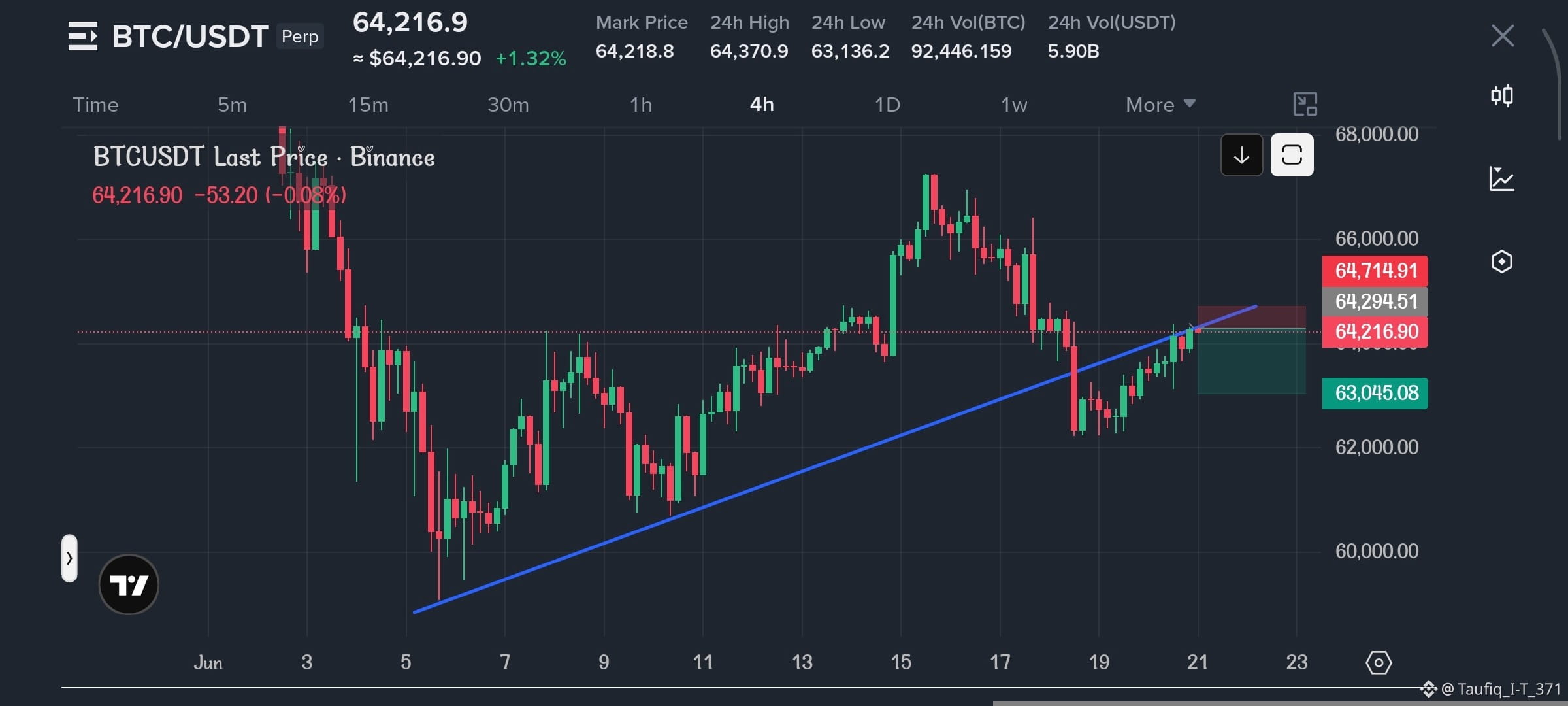1568x706 pixels.
Task: Click the +1.32% change value
Action: click(531, 59)
